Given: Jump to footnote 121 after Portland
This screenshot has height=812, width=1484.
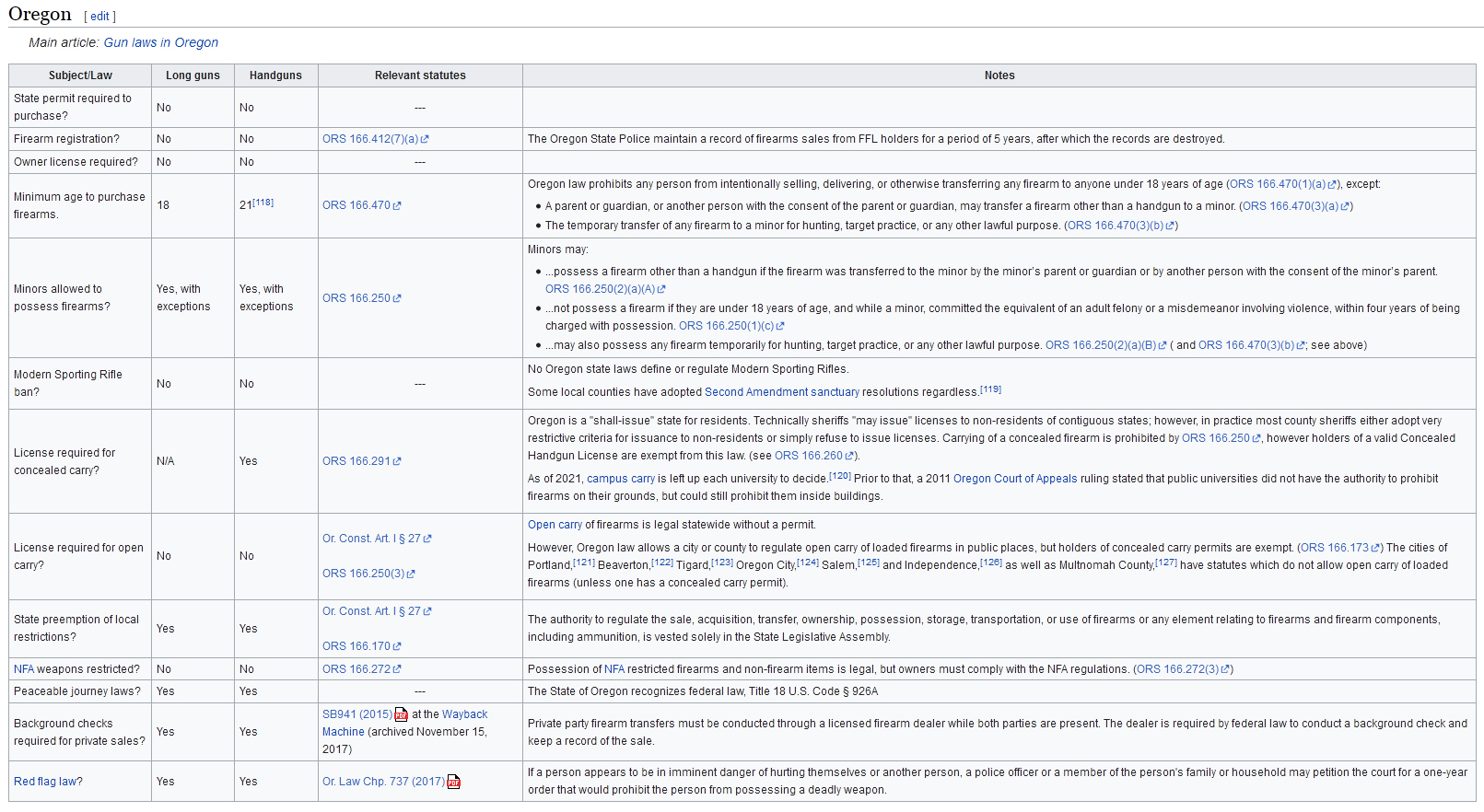Looking at the screenshot, I should point(584,563).
